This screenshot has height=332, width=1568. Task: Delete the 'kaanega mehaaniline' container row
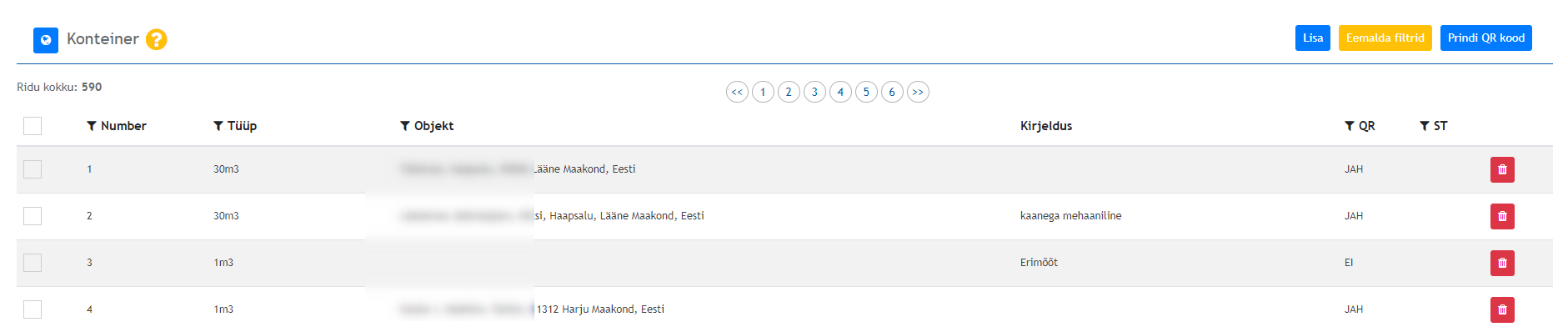(x=1502, y=216)
